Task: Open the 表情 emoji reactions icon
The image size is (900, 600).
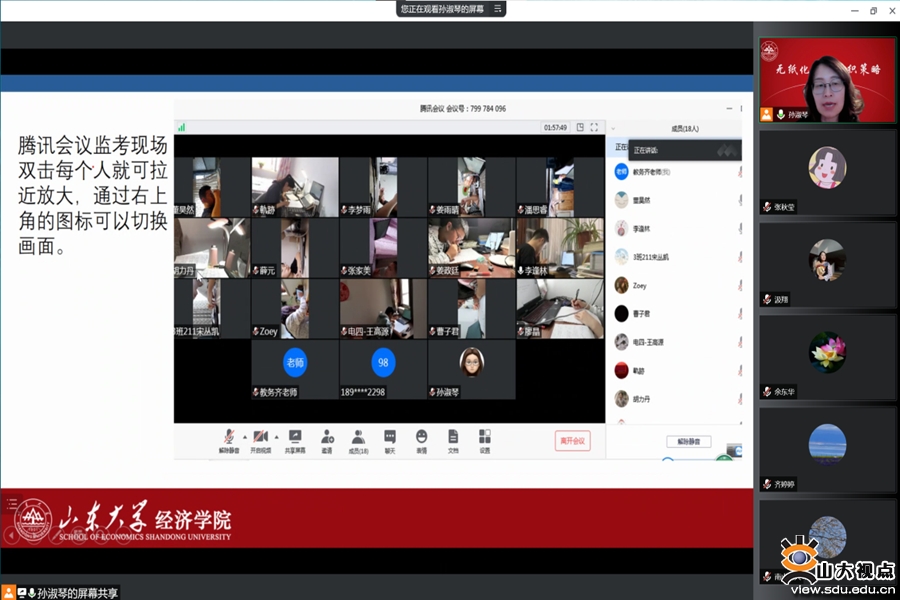Action: [x=422, y=437]
